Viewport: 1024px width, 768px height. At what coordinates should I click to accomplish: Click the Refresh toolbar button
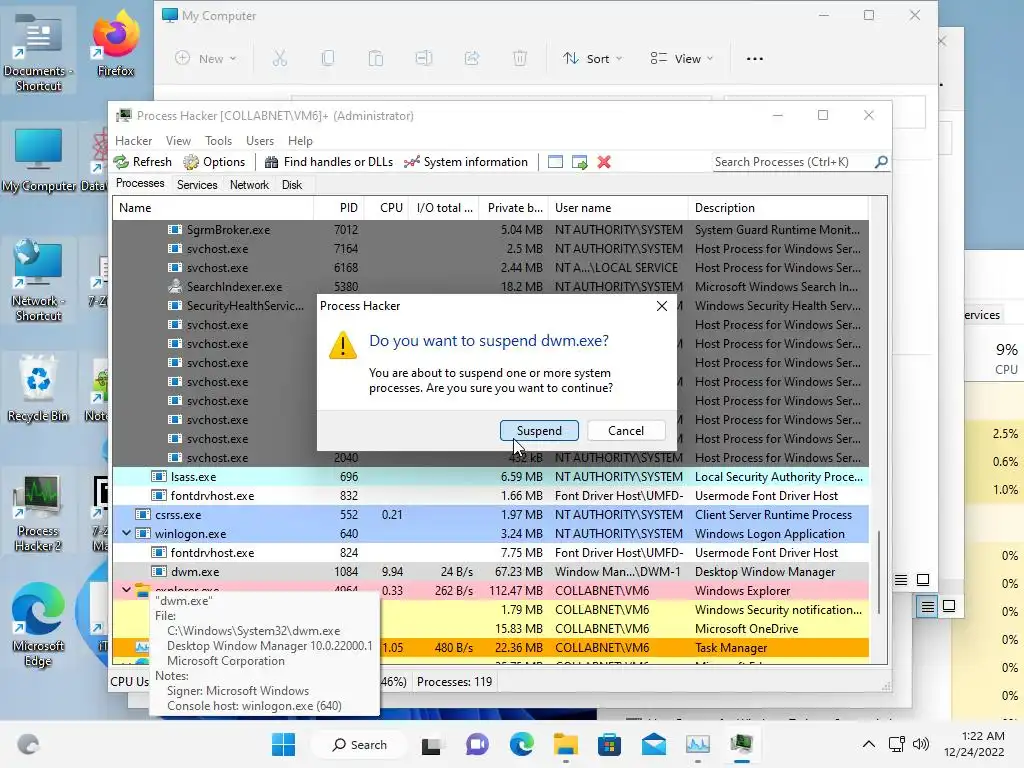143,162
